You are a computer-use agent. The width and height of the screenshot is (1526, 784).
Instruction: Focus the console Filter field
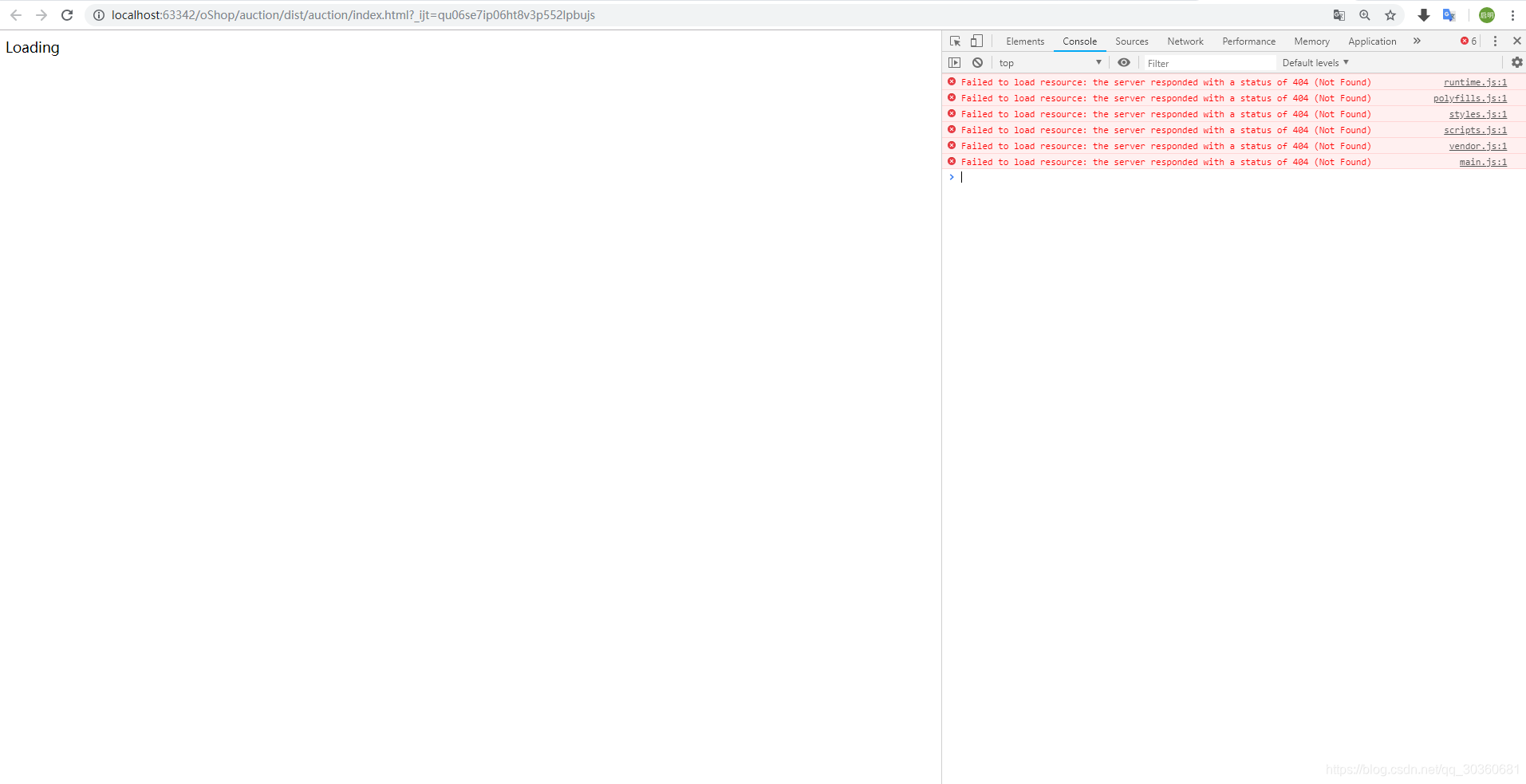pos(1209,63)
